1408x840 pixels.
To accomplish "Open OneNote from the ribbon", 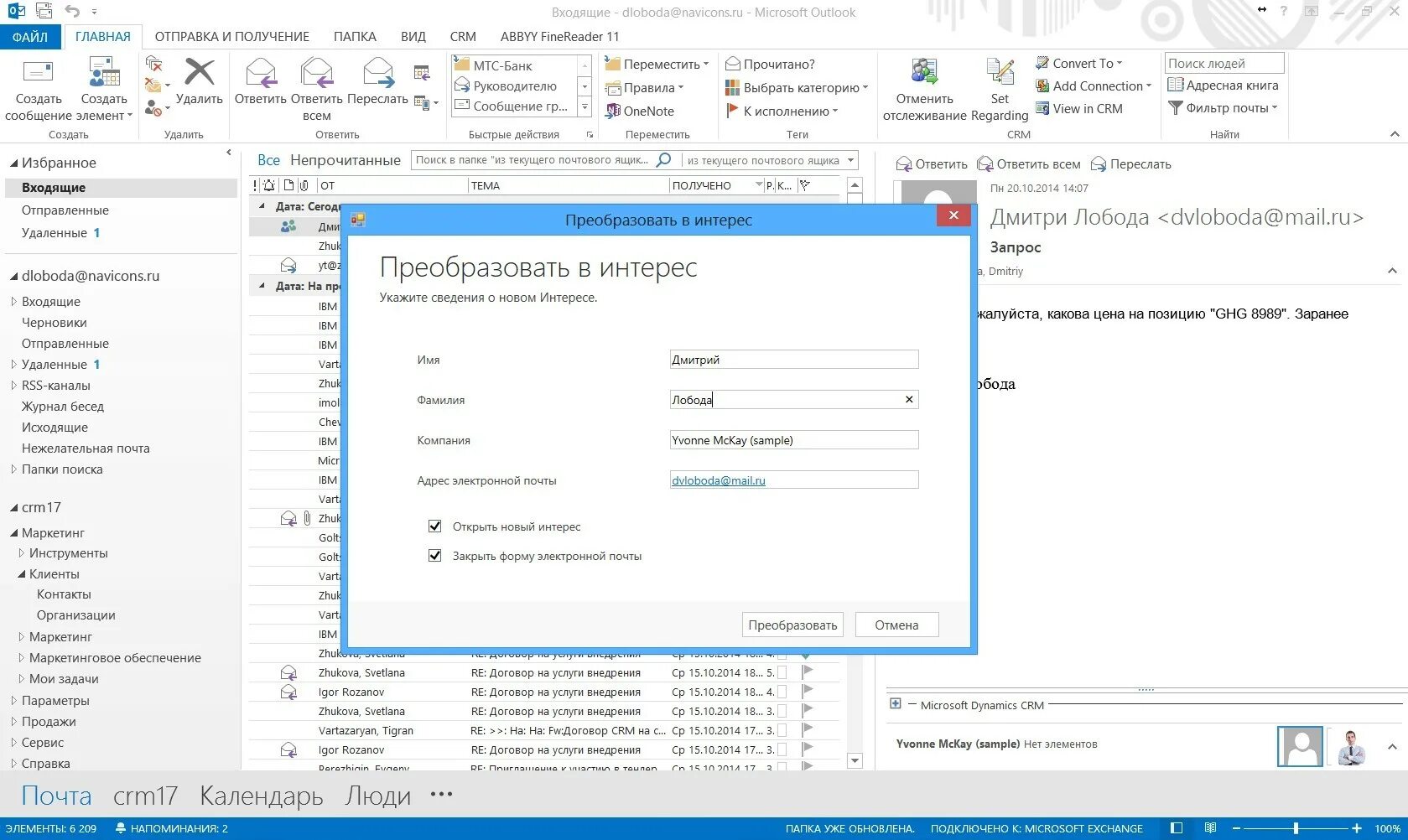I will [640, 111].
